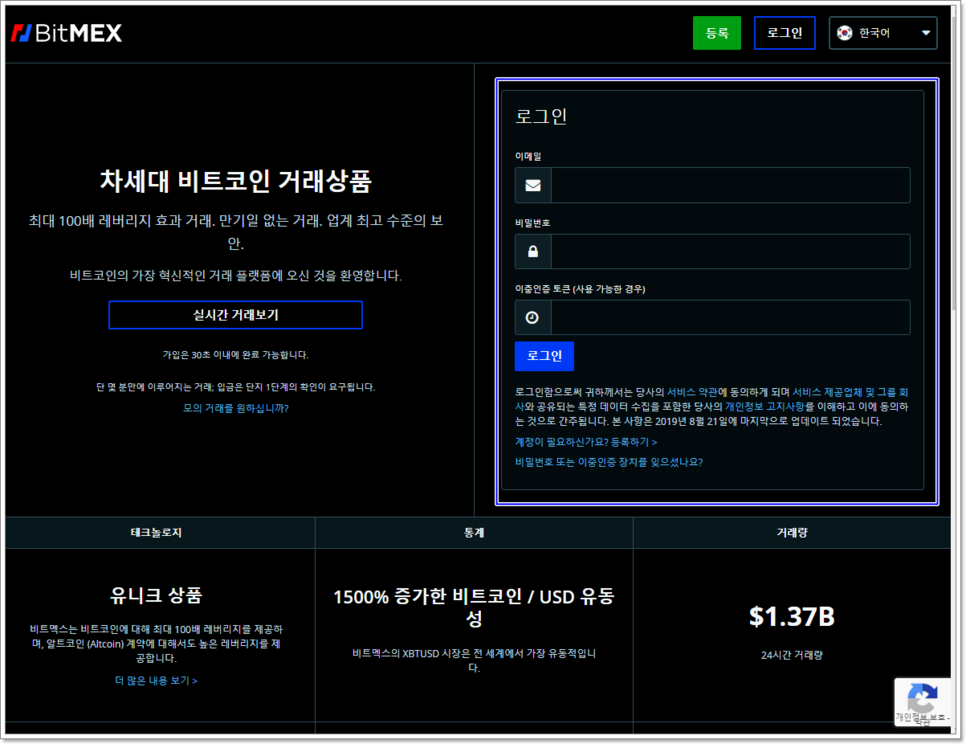Click the 더 많은 내용 보기 link
Viewport: 966px width, 744px height.
[156, 681]
